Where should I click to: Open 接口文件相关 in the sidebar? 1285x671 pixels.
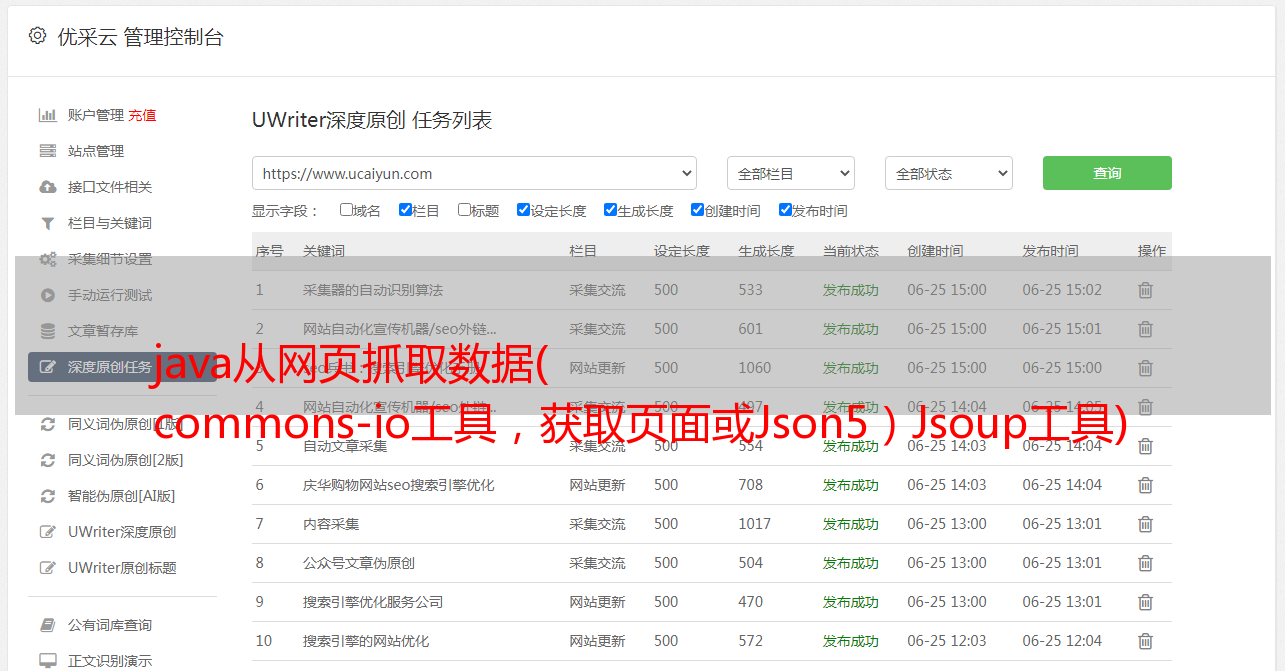tap(110, 187)
